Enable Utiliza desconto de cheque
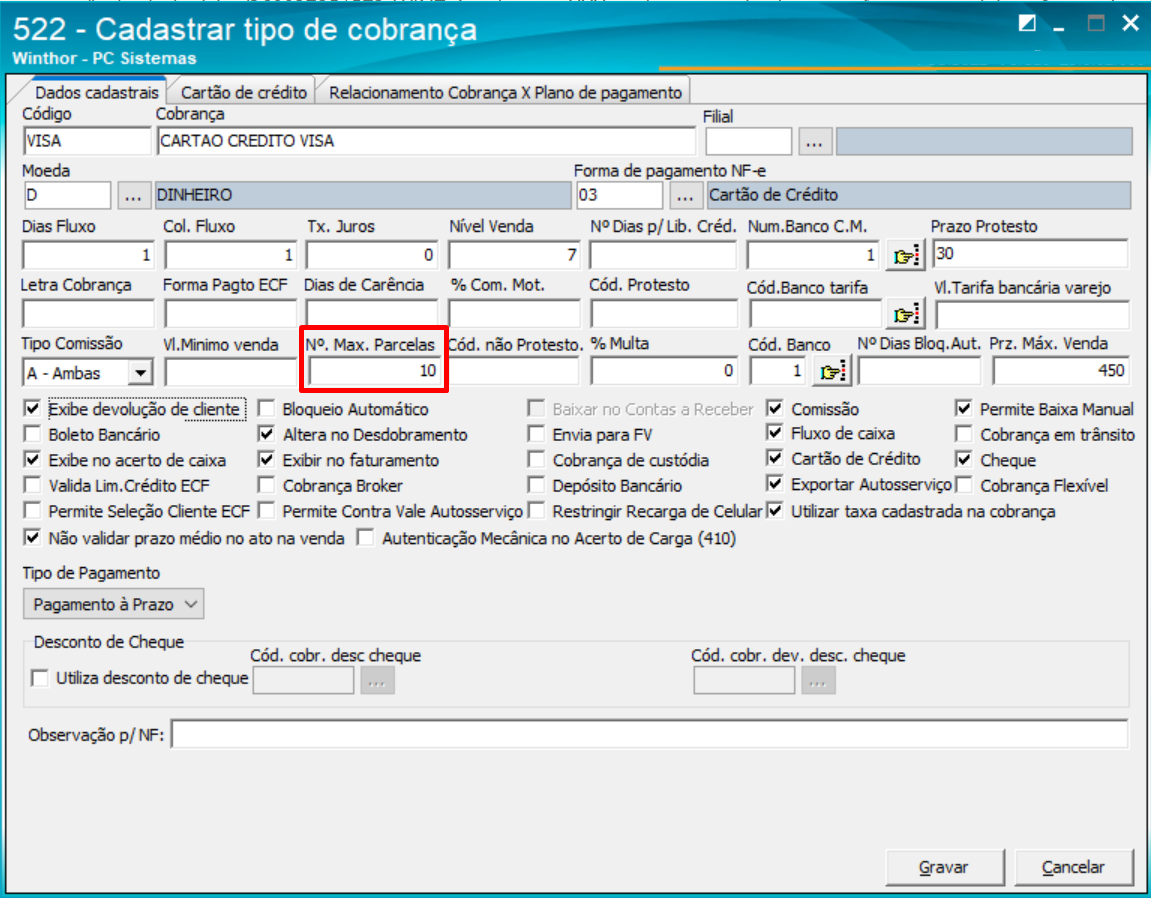The width and height of the screenshot is (1151, 898). pyautogui.click(x=40, y=678)
